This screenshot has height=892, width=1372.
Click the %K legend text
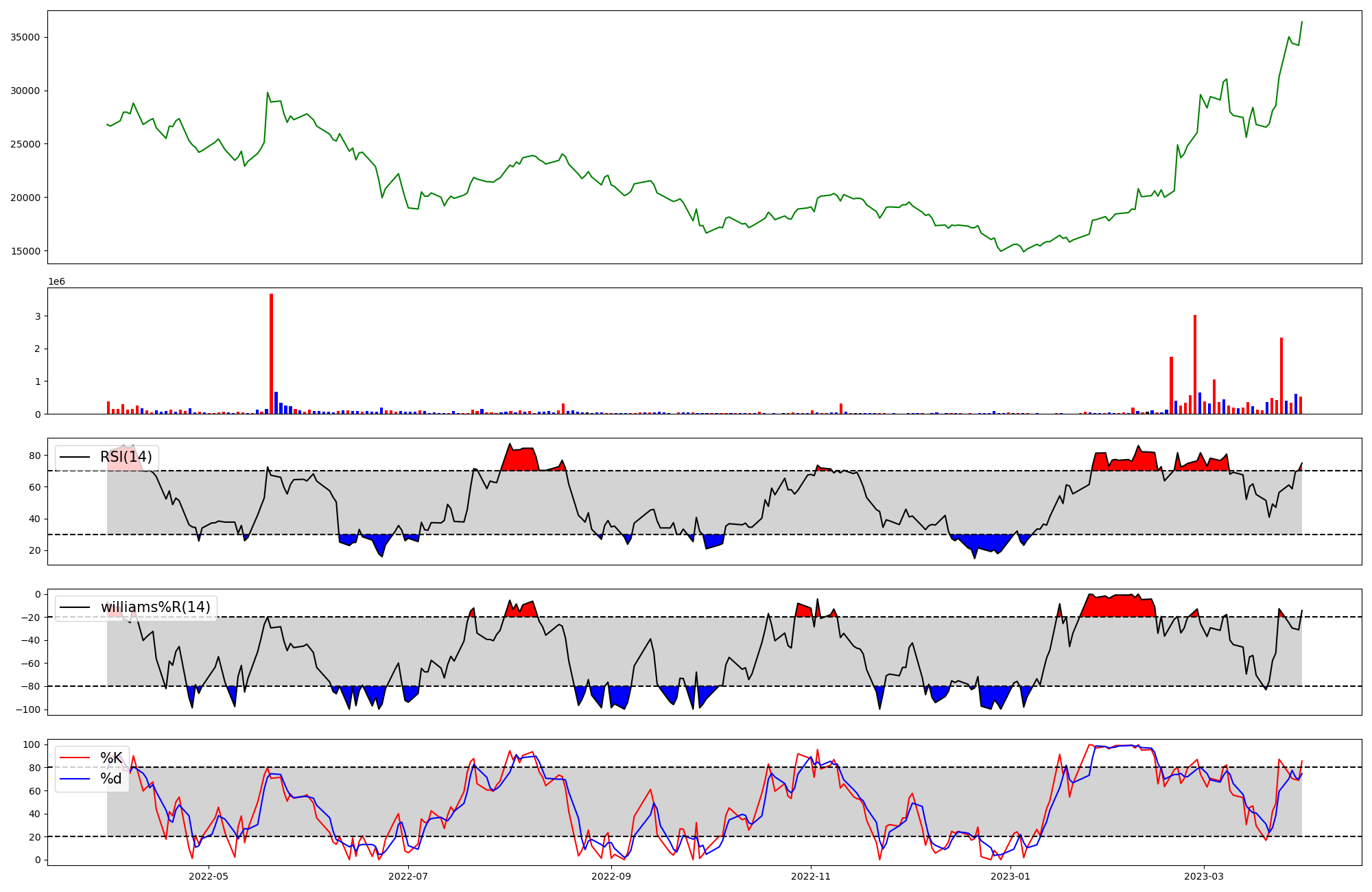[x=111, y=758]
